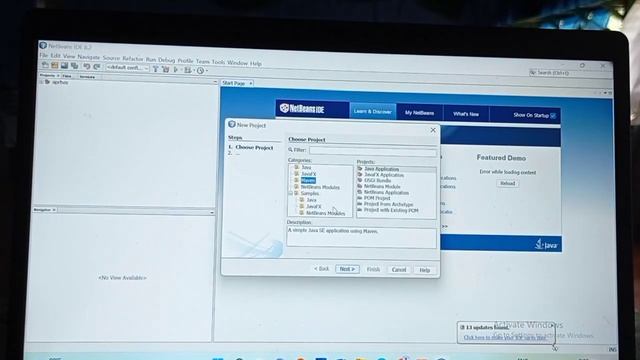Open the File menu

(x=43, y=55)
